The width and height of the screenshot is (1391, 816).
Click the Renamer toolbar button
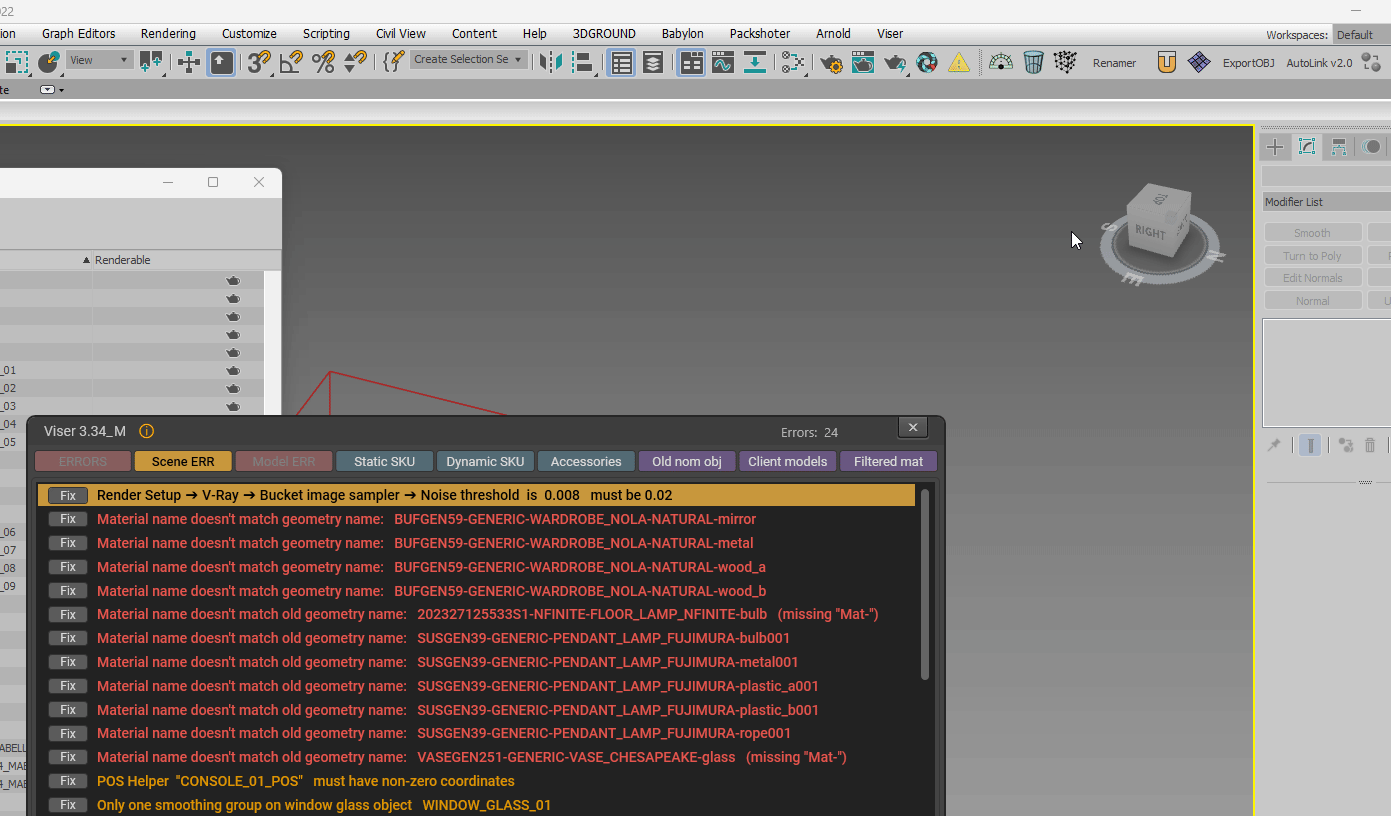tap(1114, 63)
